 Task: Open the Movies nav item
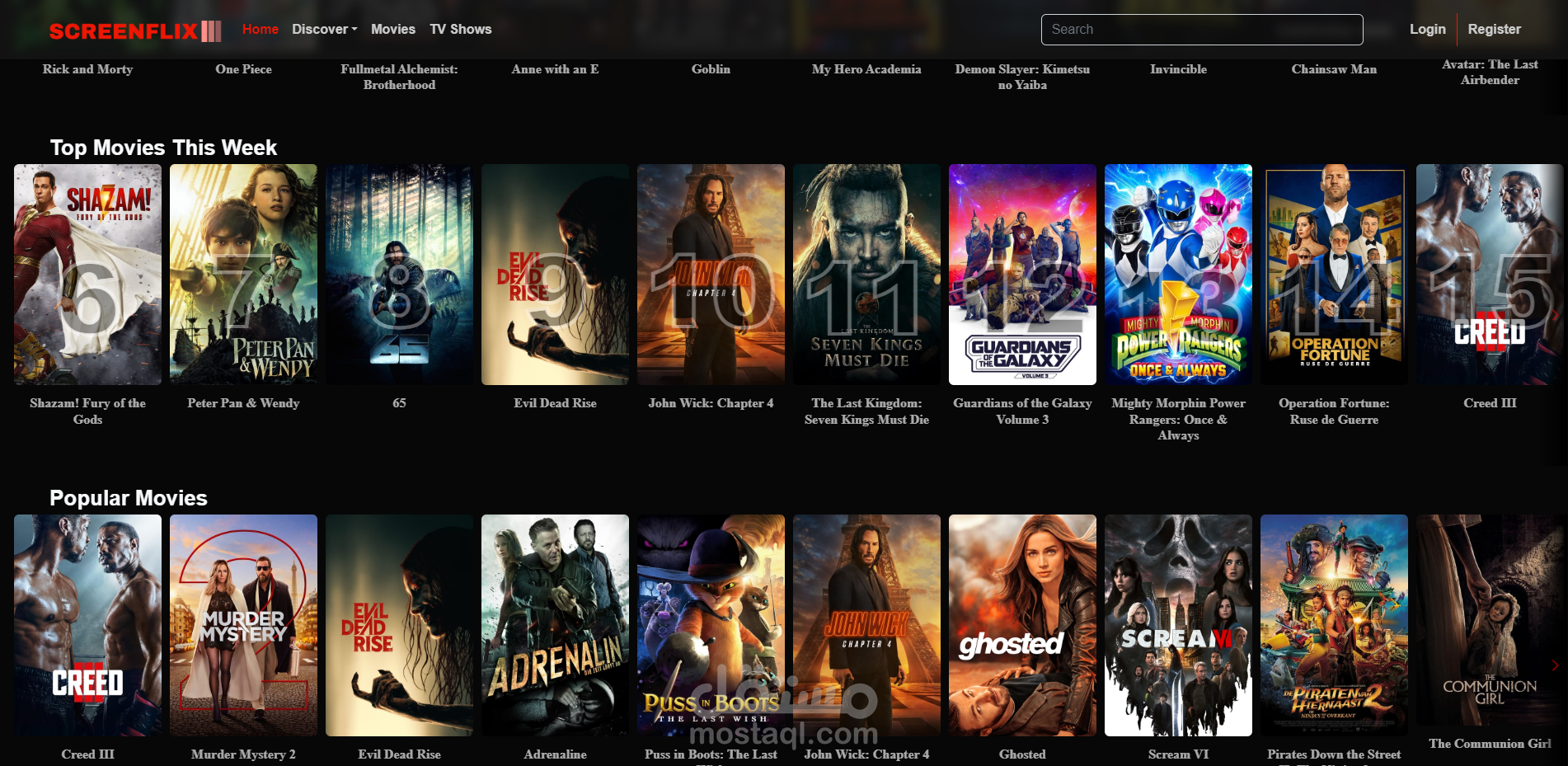tap(393, 29)
